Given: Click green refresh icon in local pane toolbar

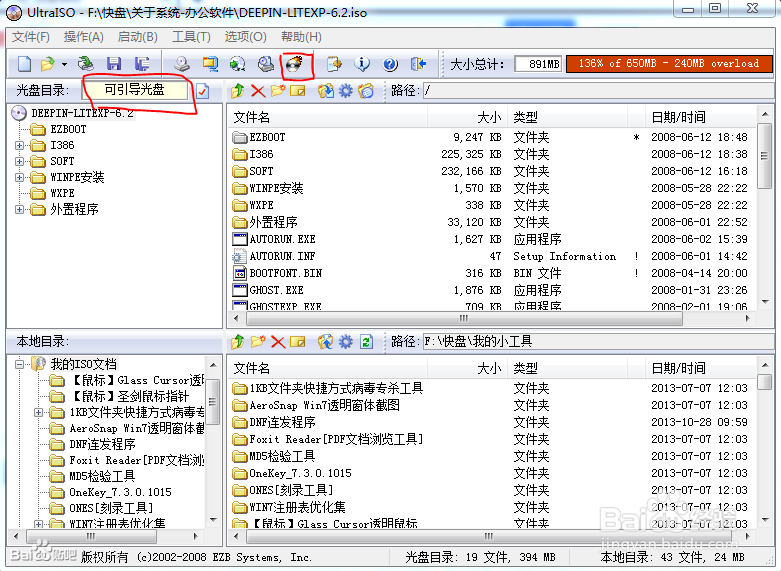Looking at the screenshot, I should [x=367, y=342].
